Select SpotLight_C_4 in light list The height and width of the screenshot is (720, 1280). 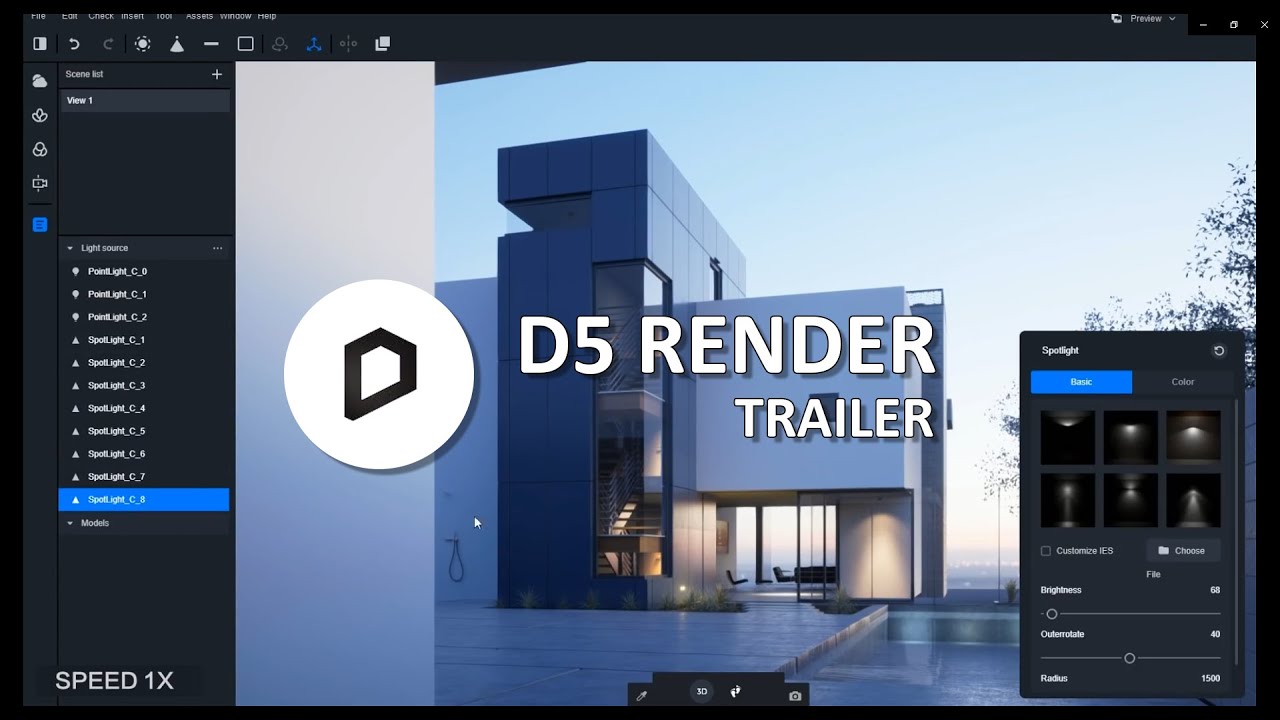click(x=144, y=409)
